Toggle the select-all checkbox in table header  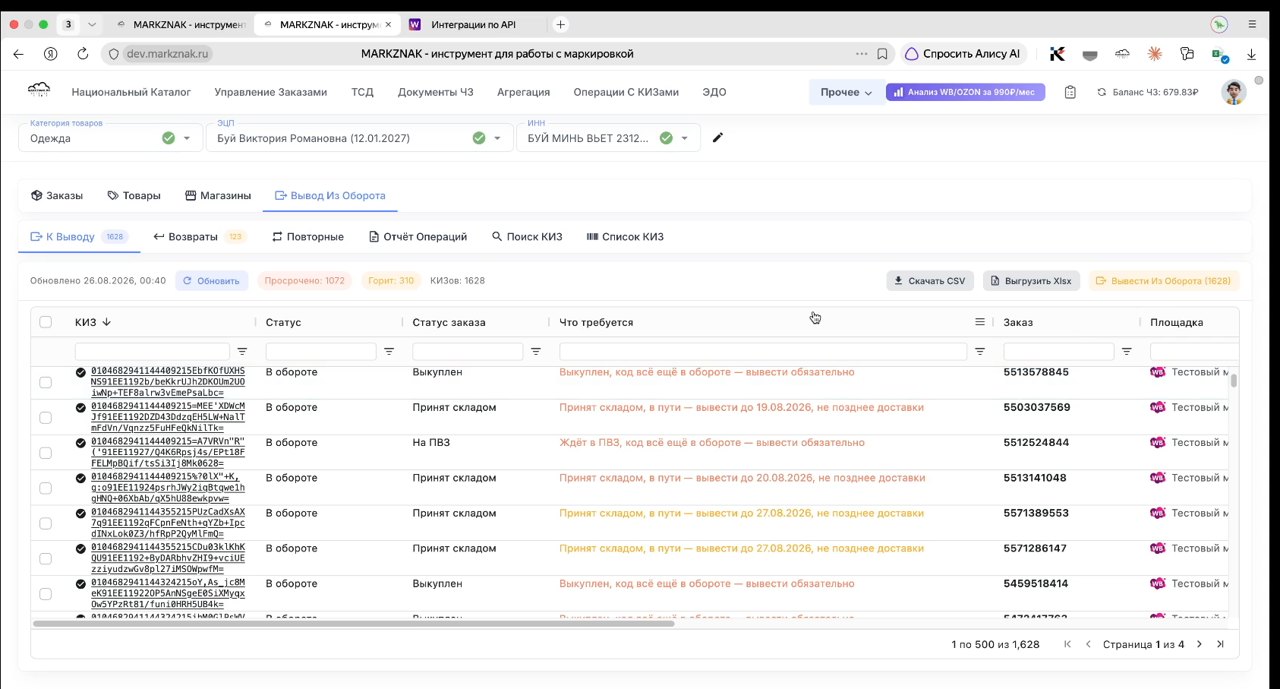(45, 322)
